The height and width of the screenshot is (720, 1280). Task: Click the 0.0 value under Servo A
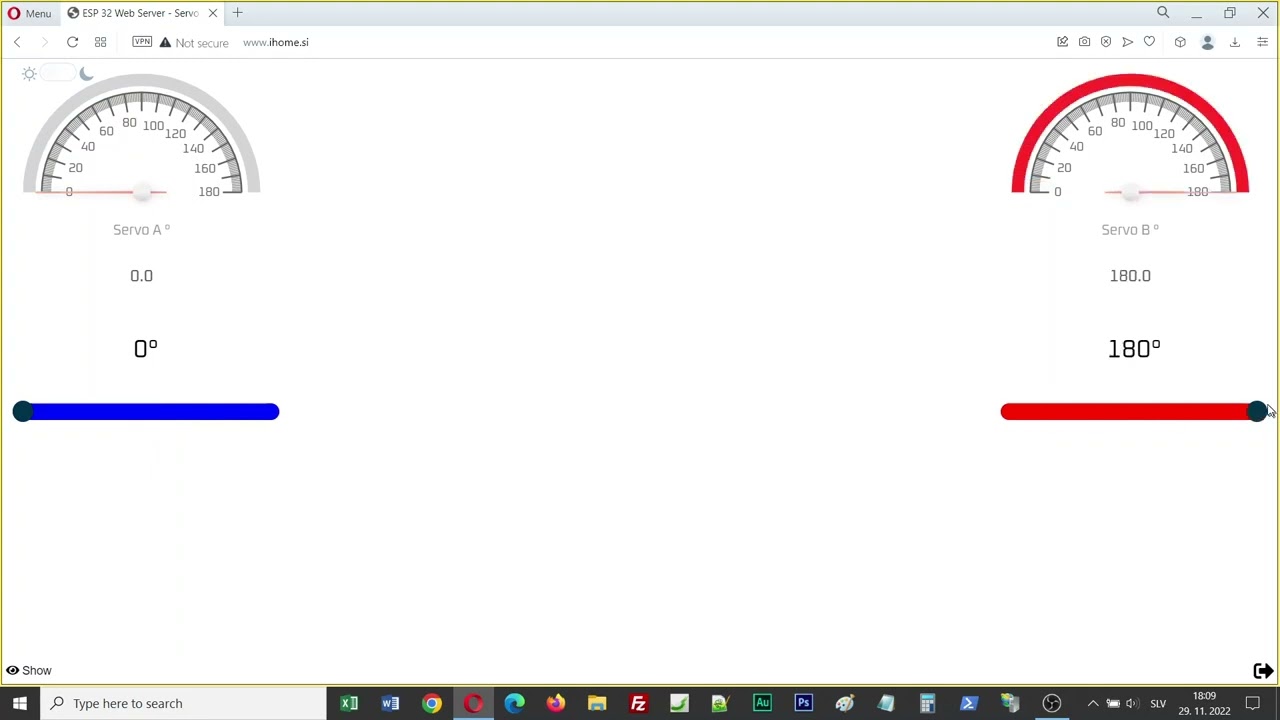pyautogui.click(x=141, y=275)
